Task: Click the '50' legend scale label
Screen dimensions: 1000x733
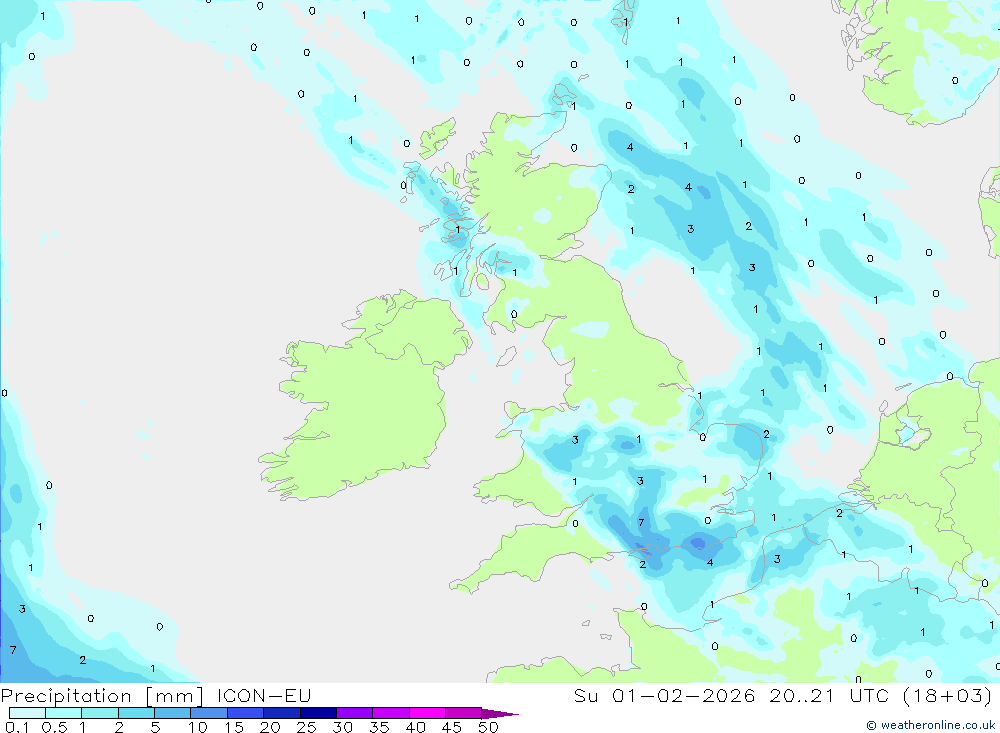Action: (x=488, y=727)
